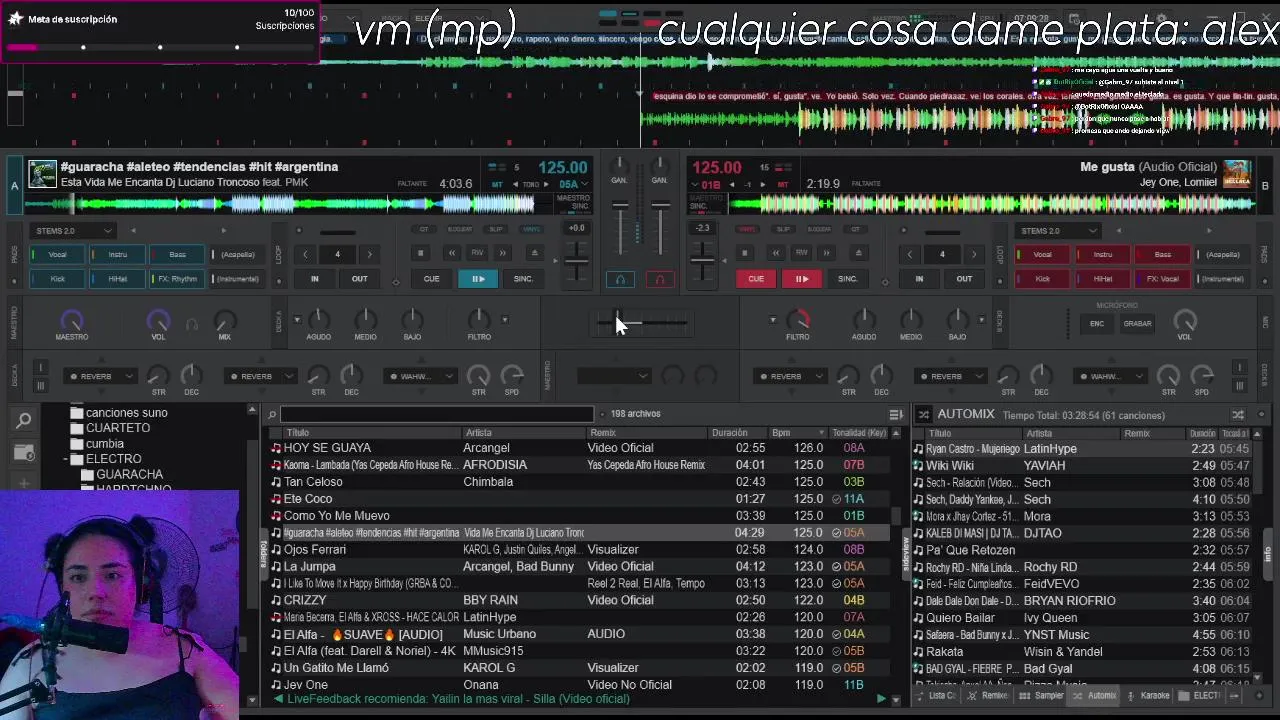Stop deck B with the stop icon
This screenshot has height=720, width=1280.
click(745, 253)
